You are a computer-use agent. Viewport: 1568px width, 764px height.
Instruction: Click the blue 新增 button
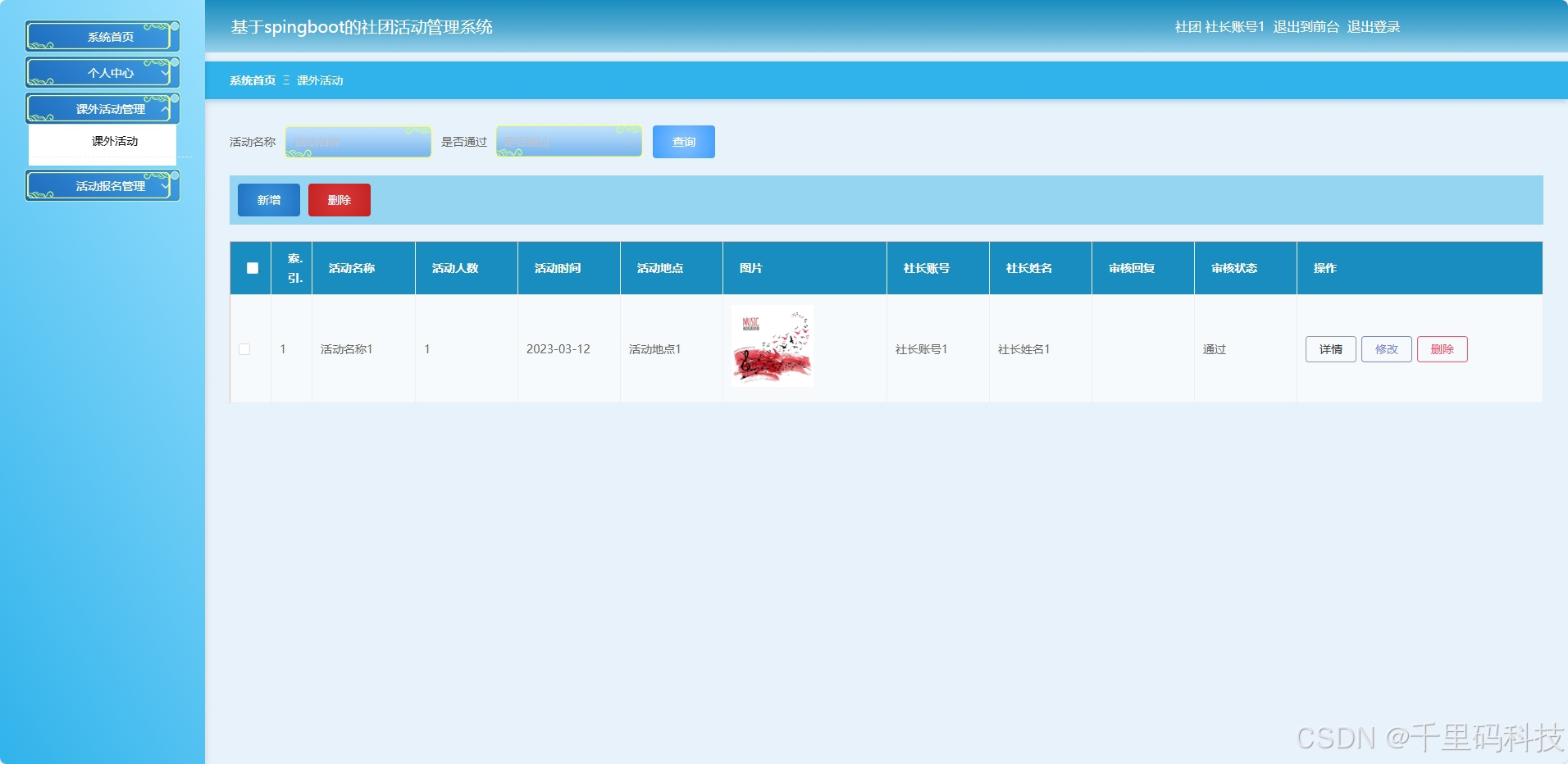tap(269, 200)
